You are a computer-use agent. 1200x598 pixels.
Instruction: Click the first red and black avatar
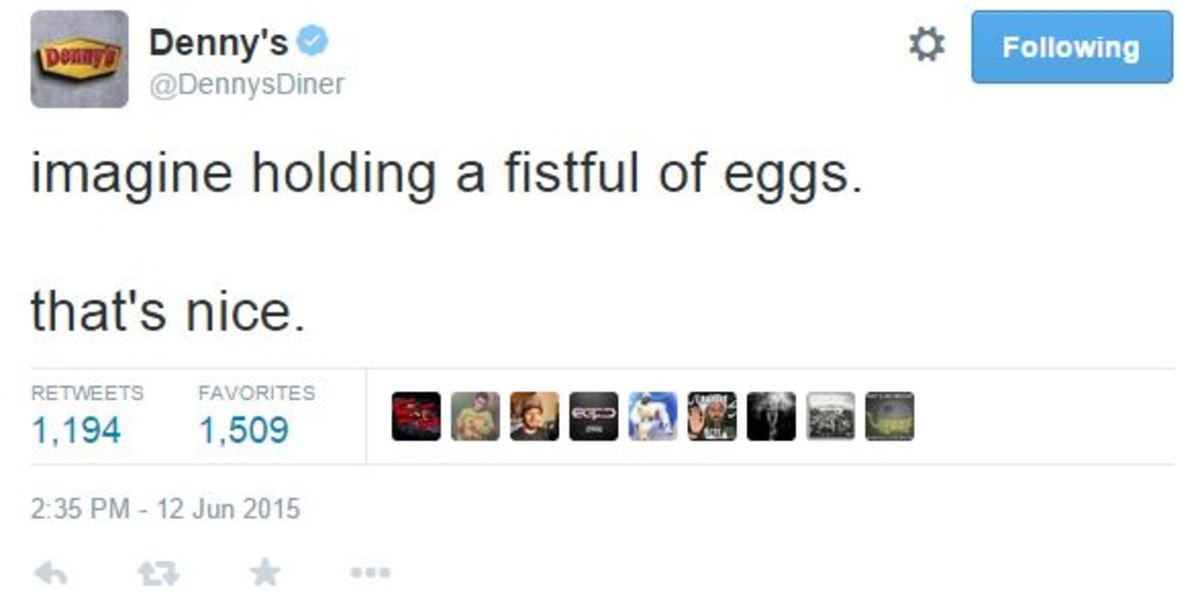416,416
